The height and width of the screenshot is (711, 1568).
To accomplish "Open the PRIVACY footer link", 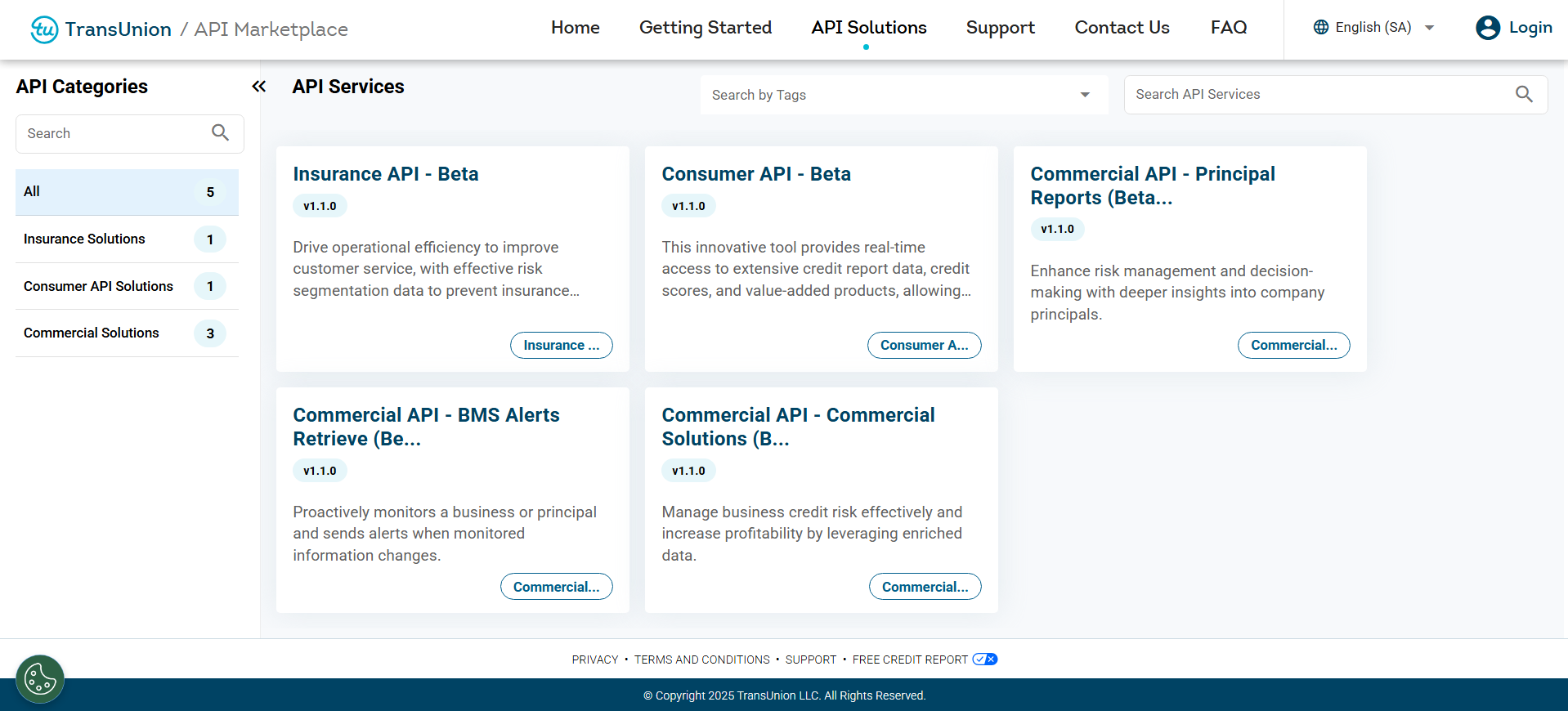I will [595, 660].
